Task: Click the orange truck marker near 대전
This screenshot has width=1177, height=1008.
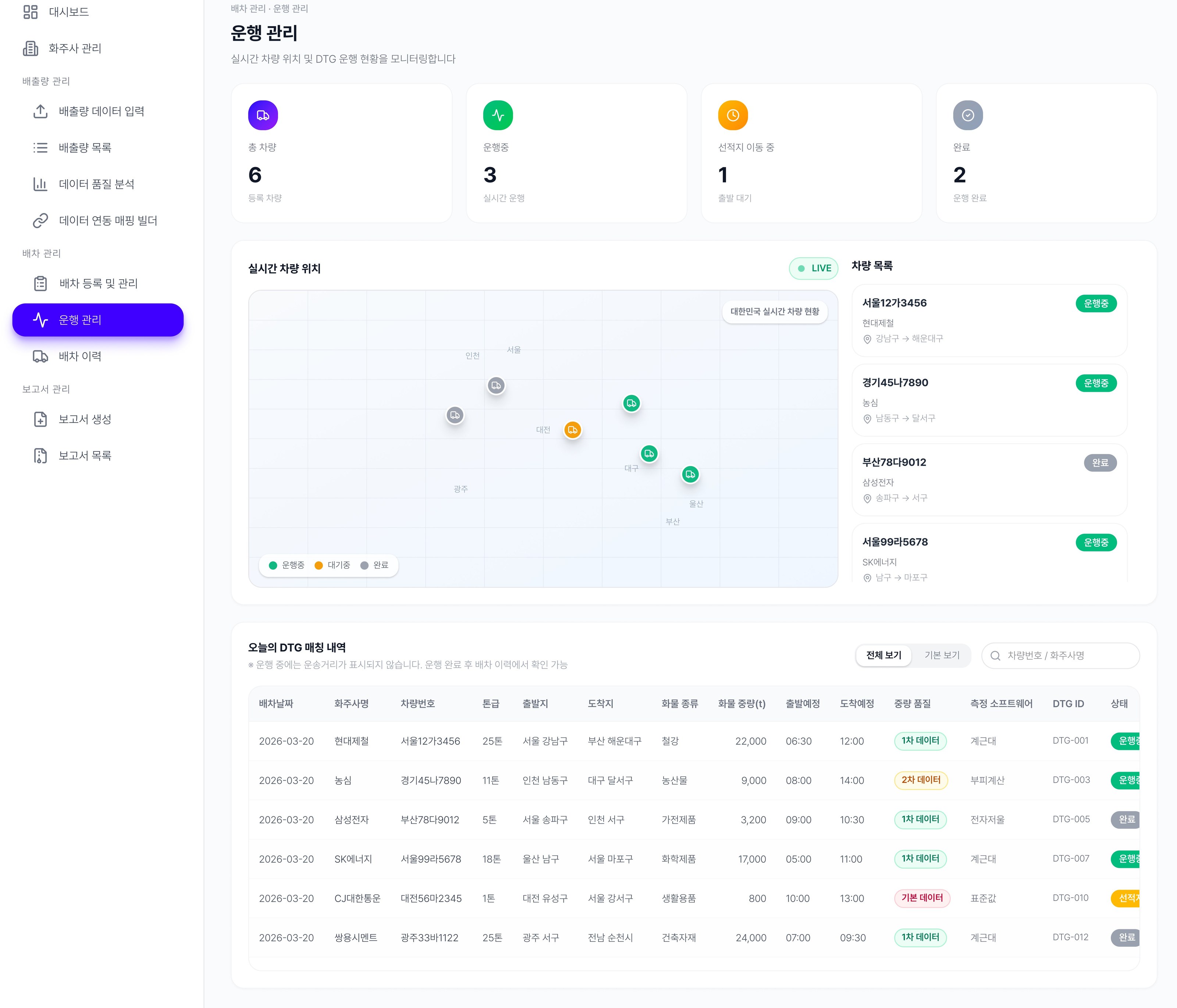Action: (573, 430)
